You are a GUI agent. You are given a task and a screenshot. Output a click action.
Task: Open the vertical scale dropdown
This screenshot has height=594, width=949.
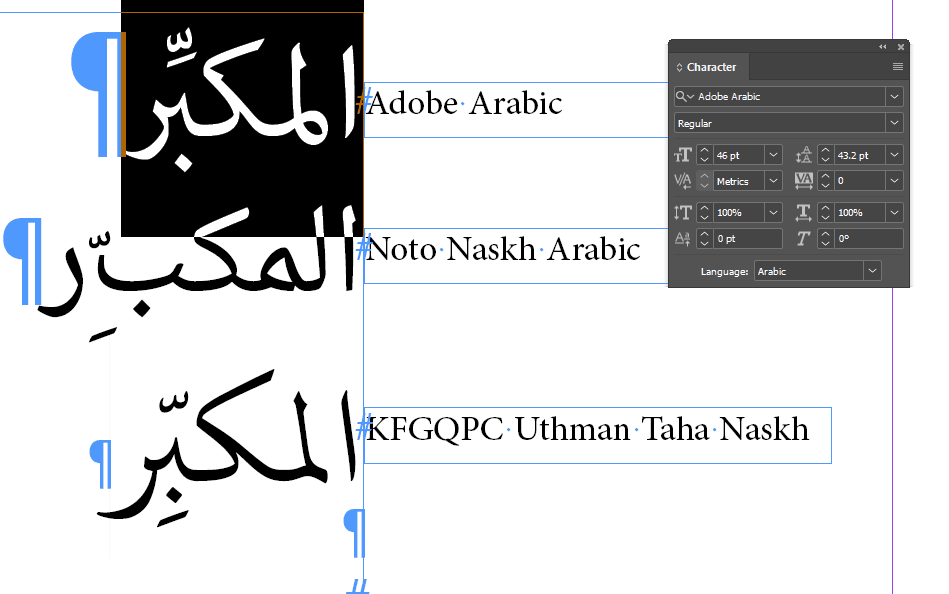click(x=773, y=213)
